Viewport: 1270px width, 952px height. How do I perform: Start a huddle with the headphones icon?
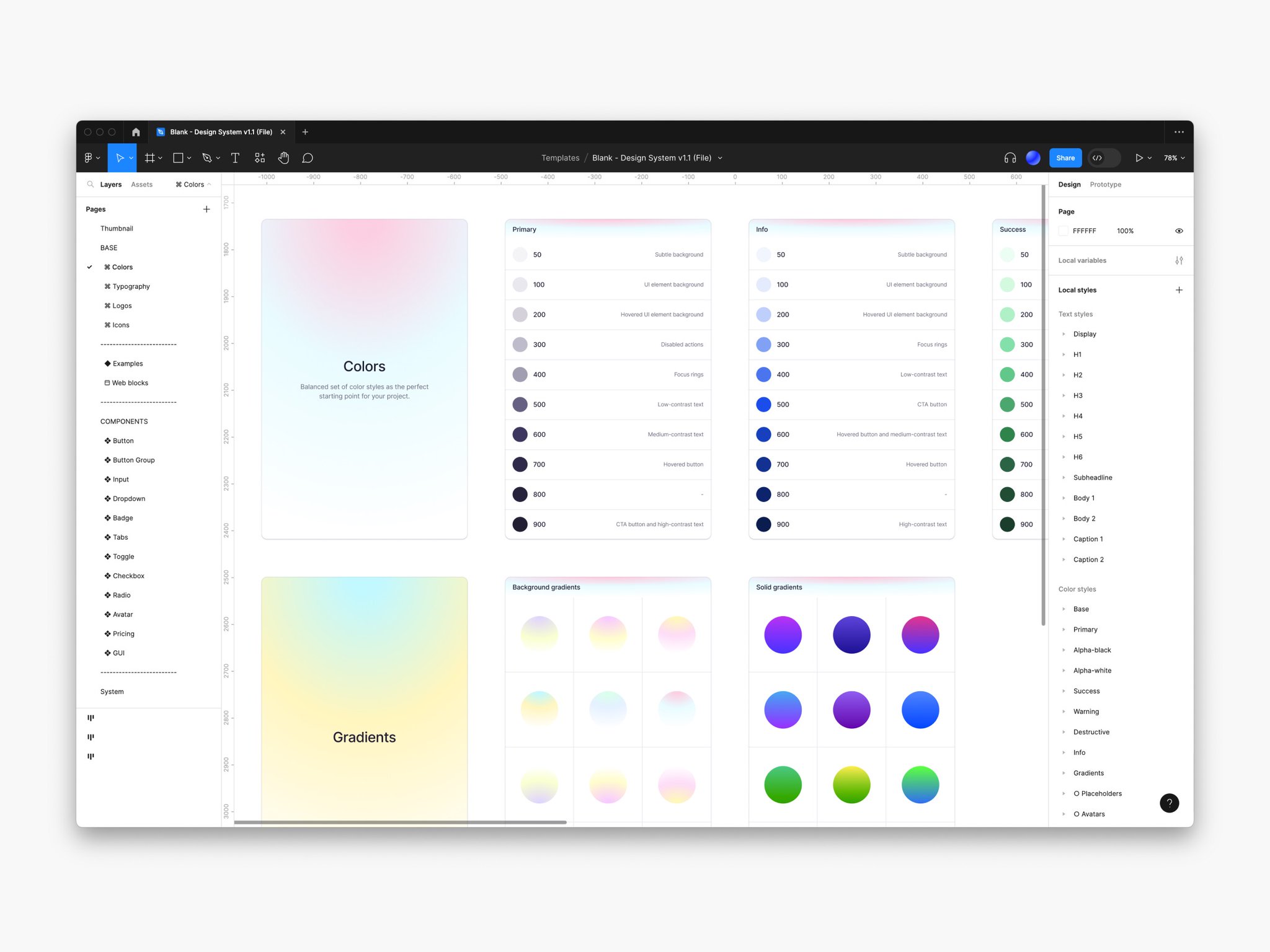[1010, 158]
